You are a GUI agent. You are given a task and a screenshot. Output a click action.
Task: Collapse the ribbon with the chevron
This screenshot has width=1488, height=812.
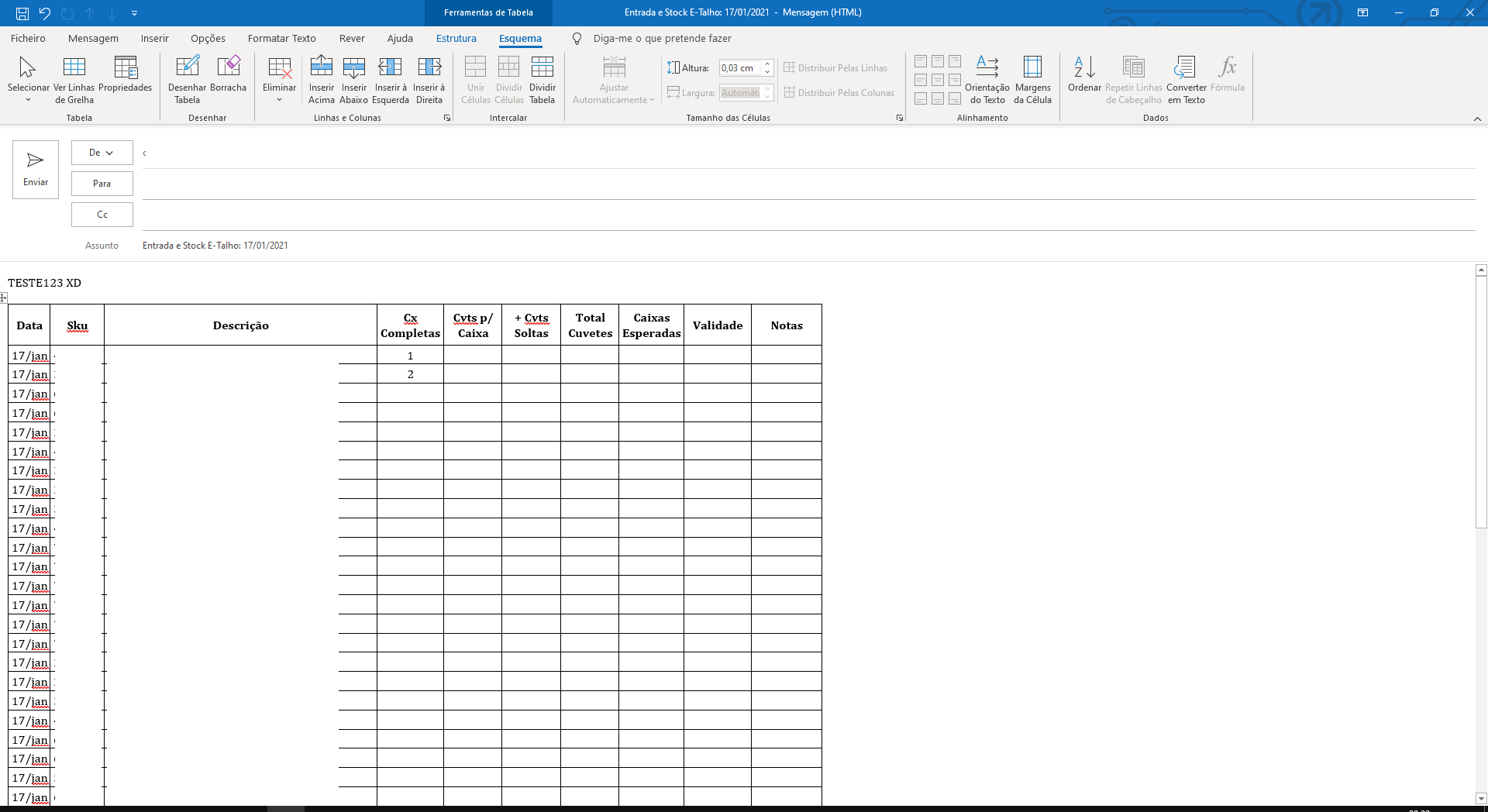(1477, 119)
